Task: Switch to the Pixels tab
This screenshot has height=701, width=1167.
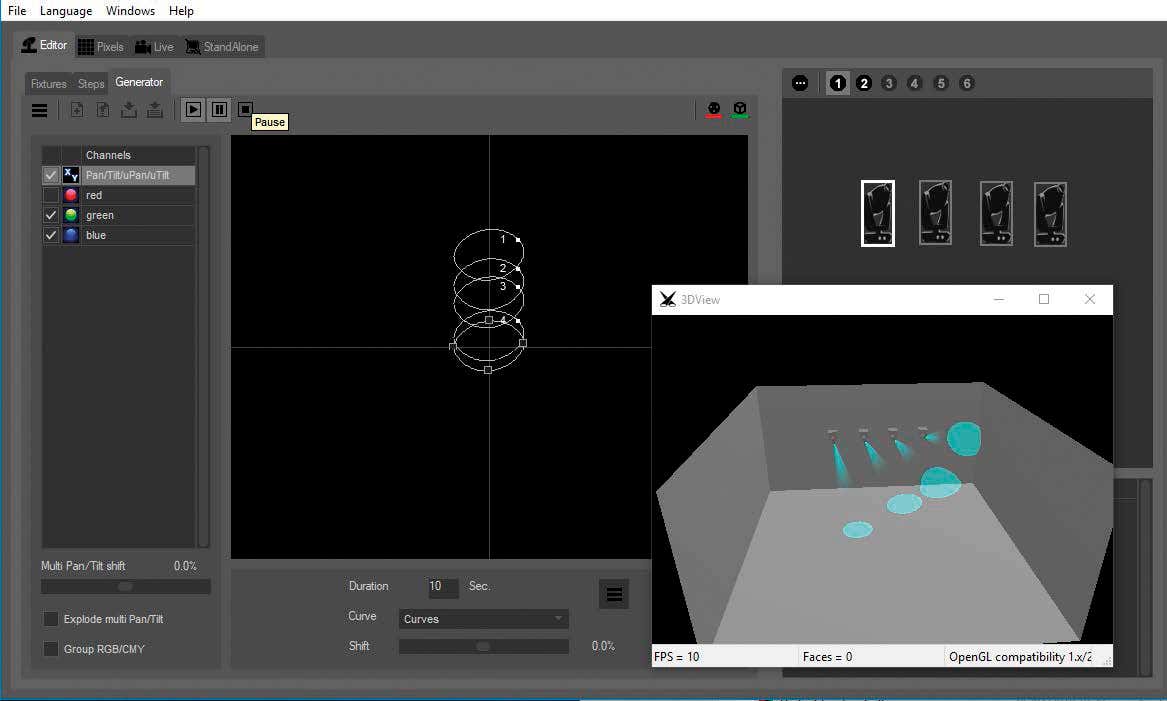Action: (101, 46)
